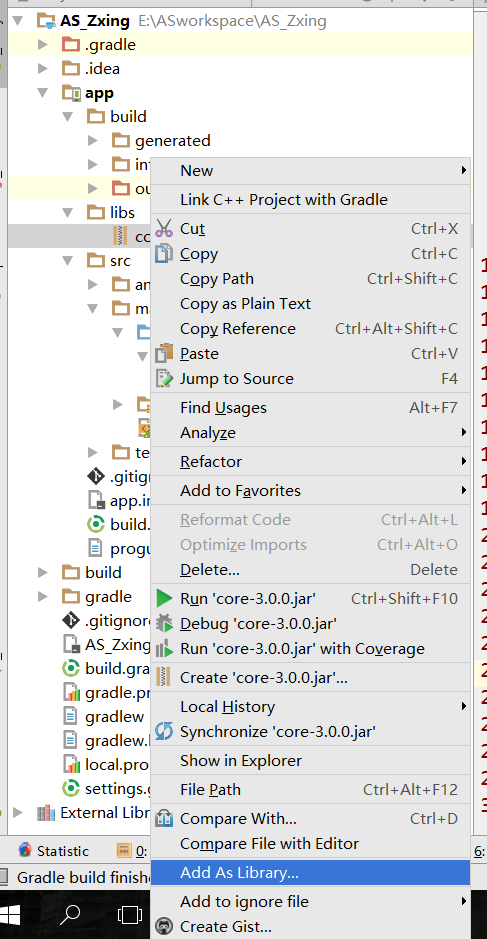This screenshot has height=939, width=487.
Task: Click the Create Gist GitHub icon
Action: click(x=164, y=926)
